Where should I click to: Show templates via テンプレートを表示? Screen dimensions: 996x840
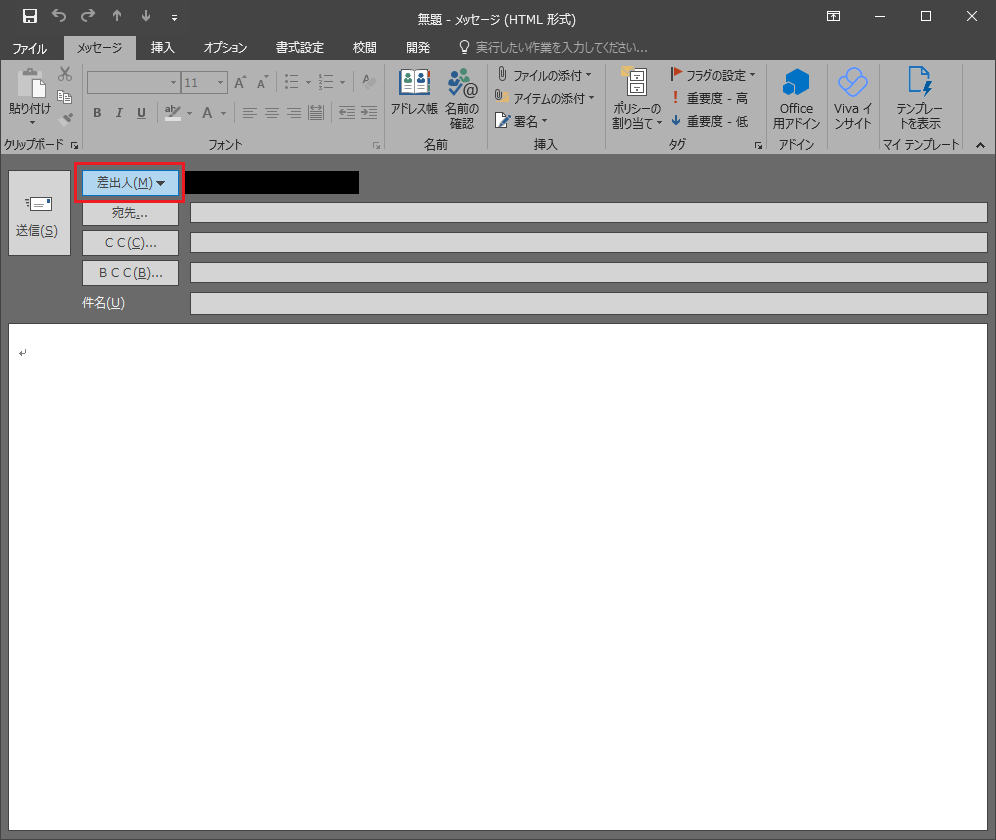point(920,98)
